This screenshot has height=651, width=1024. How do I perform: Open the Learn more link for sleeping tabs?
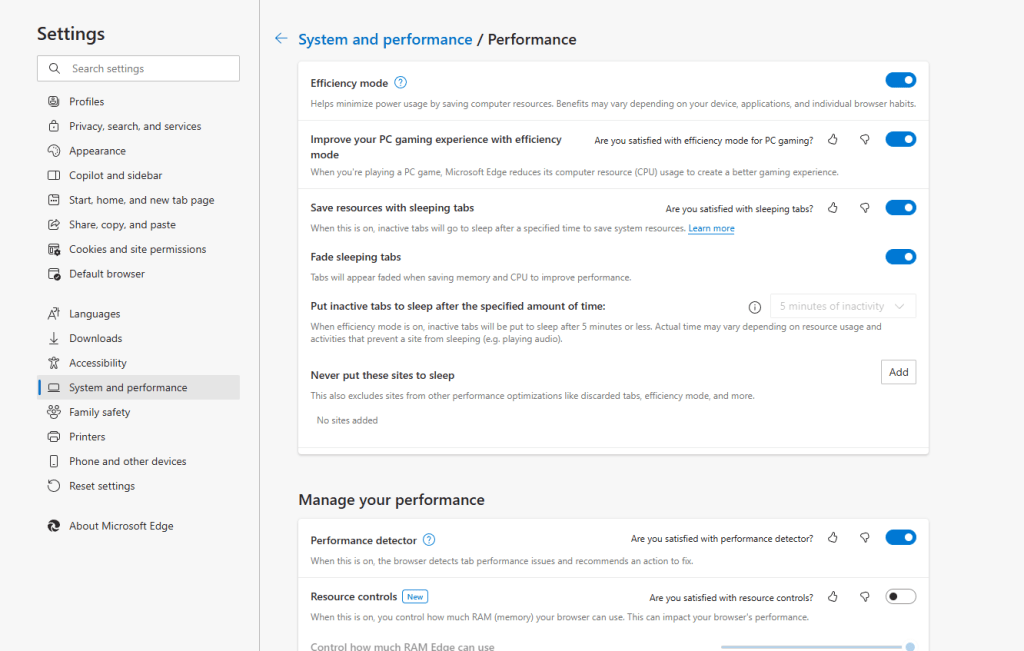(711, 229)
